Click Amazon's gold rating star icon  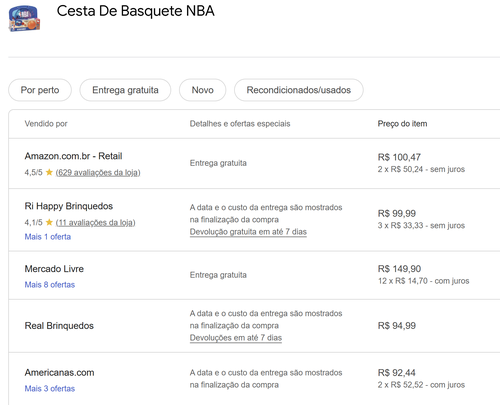click(x=49, y=172)
